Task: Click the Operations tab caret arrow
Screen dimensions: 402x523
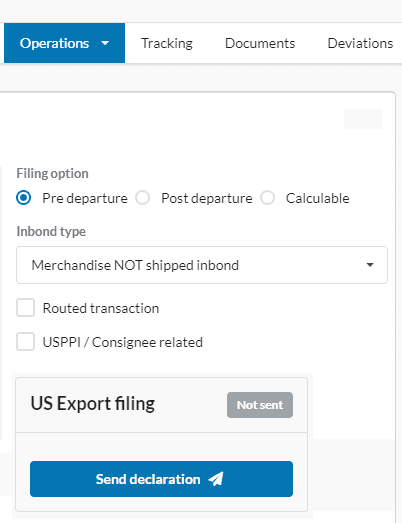Action: pyautogui.click(x=105, y=43)
